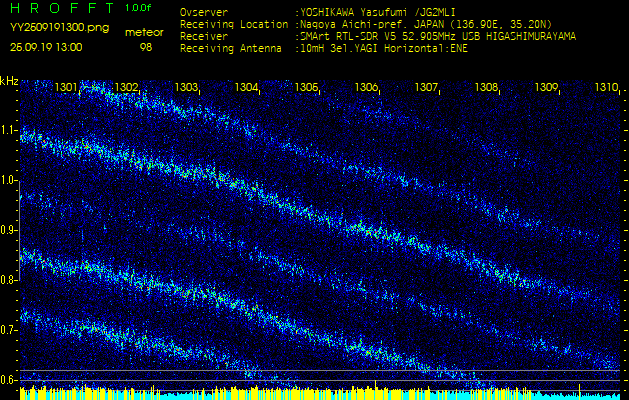This screenshot has height=400, width=629.
Task: Click the HROFFT title text
Action: [x=62, y=8]
